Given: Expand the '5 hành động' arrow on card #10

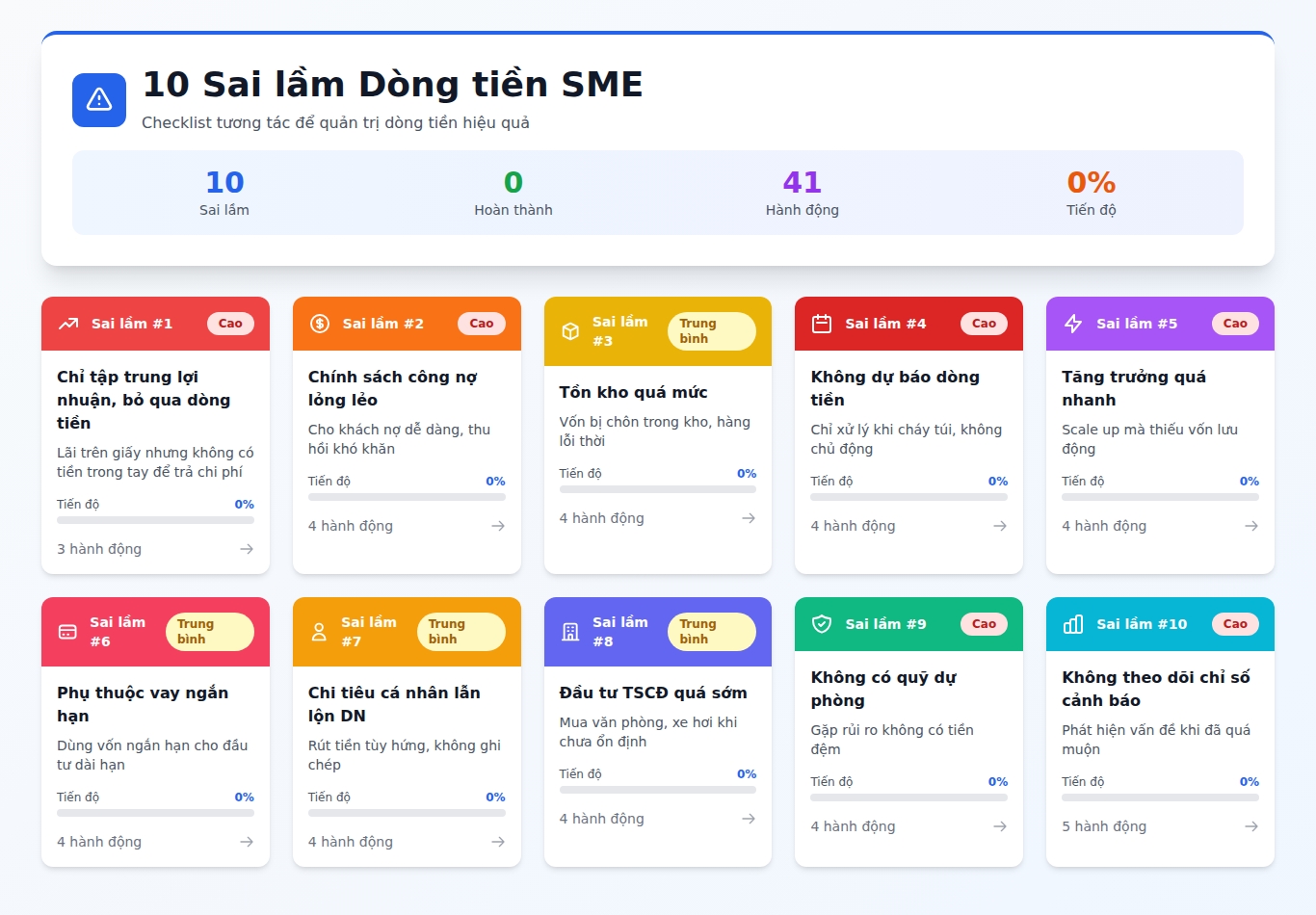Looking at the screenshot, I should (1251, 826).
